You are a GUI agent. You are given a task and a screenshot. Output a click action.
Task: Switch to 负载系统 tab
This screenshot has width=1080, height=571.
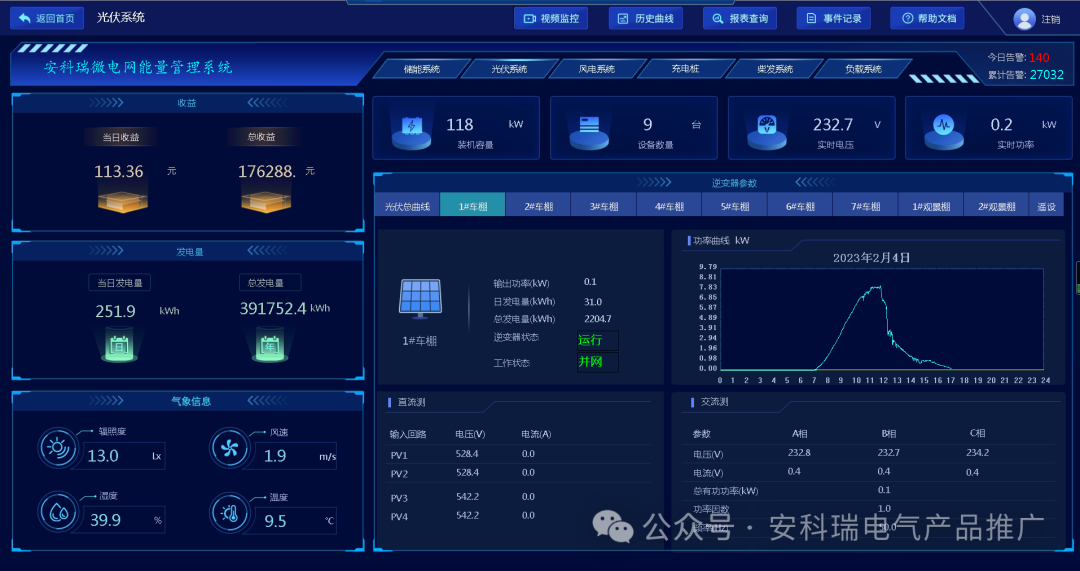point(863,69)
